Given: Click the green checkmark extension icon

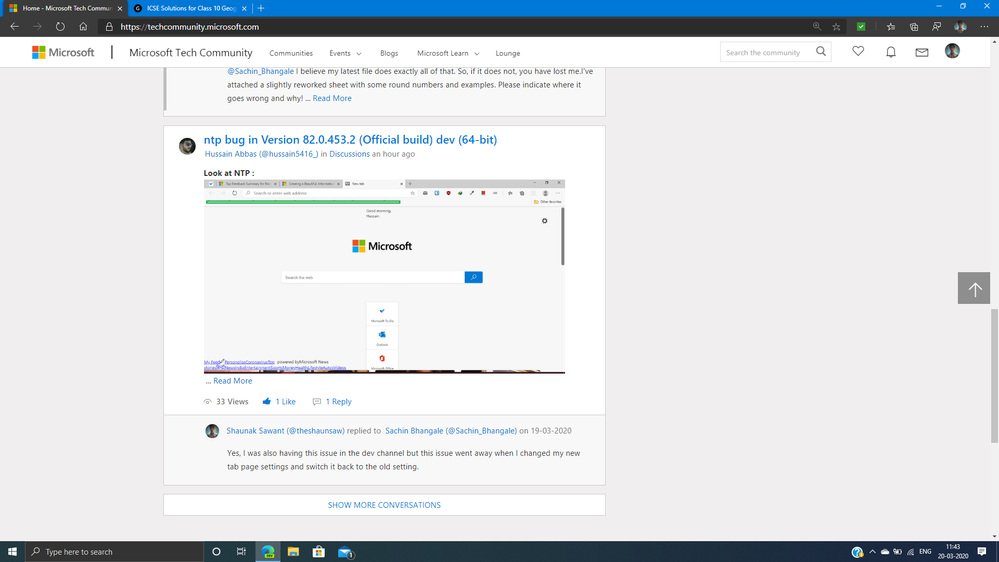Looking at the screenshot, I should pyautogui.click(x=861, y=27).
